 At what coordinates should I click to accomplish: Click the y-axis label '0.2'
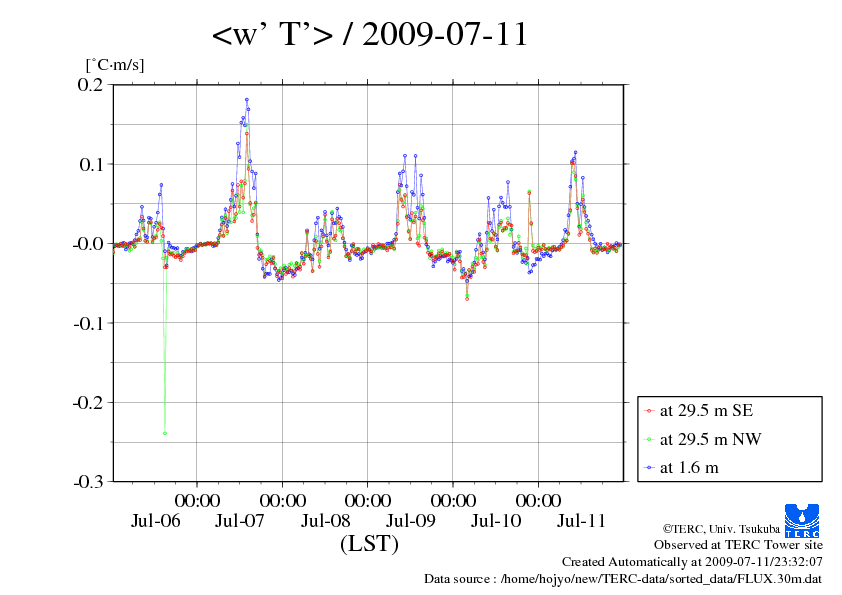click(90, 85)
